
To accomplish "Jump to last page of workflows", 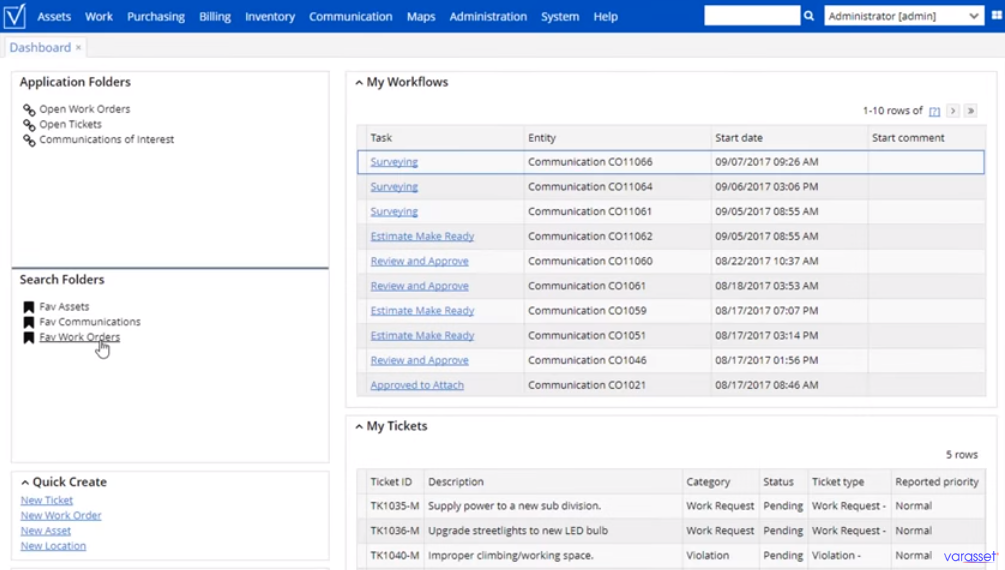I will [x=971, y=111].
